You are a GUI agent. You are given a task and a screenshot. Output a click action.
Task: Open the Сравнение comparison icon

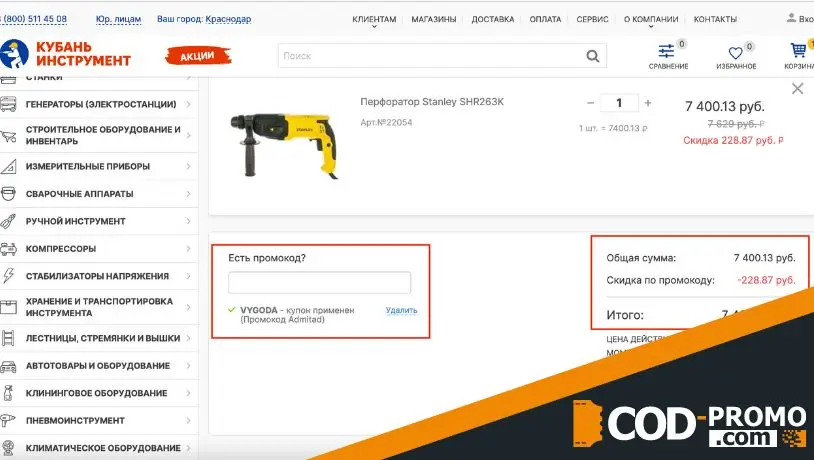(667, 54)
